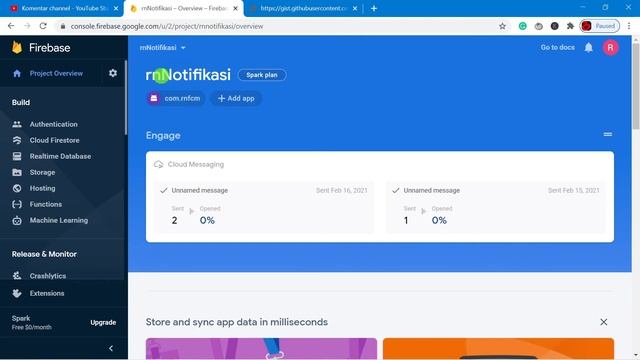This screenshot has width=640, height=360.
Task: Click the Authentication people icon
Action: pyautogui.click(x=17, y=124)
